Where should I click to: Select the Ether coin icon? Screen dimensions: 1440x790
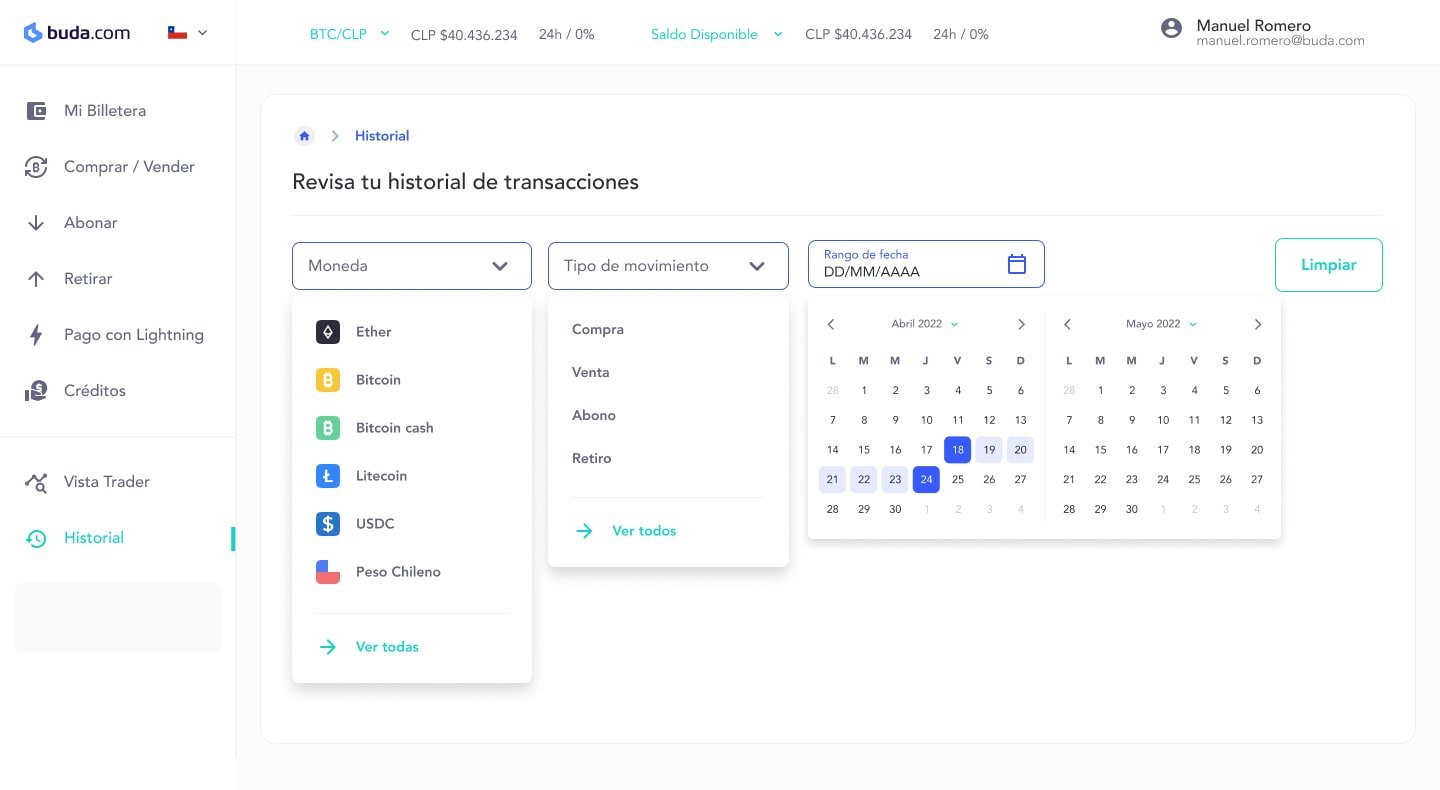point(328,332)
